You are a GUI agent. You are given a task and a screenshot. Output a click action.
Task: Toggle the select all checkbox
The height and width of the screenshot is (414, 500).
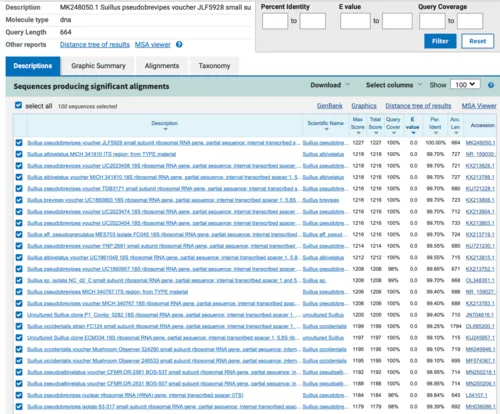point(18,105)
